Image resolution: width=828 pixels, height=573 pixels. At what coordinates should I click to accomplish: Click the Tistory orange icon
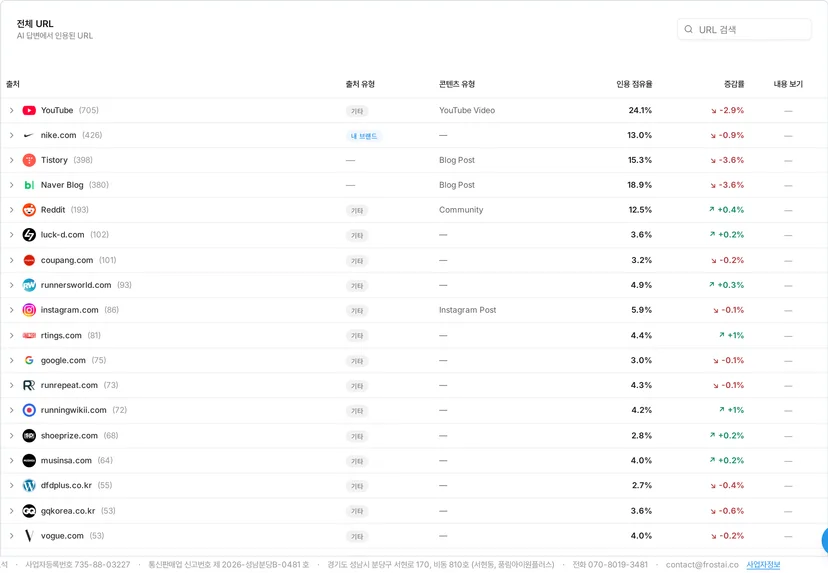29,160
